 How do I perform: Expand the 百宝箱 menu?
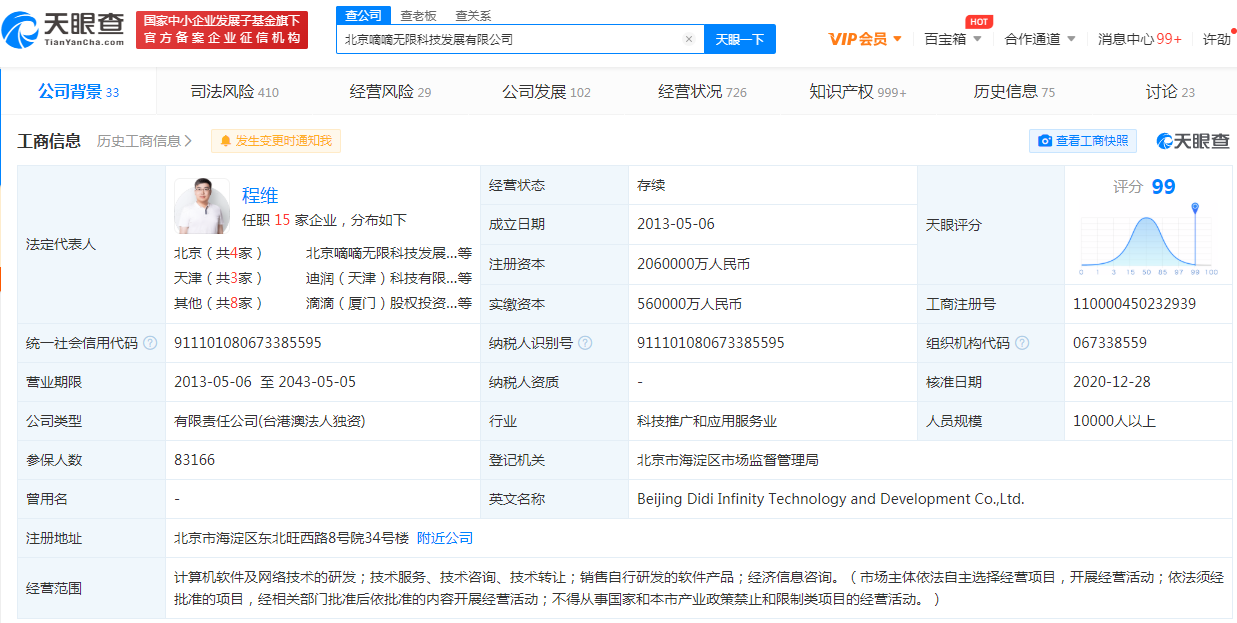coord(952,39)
